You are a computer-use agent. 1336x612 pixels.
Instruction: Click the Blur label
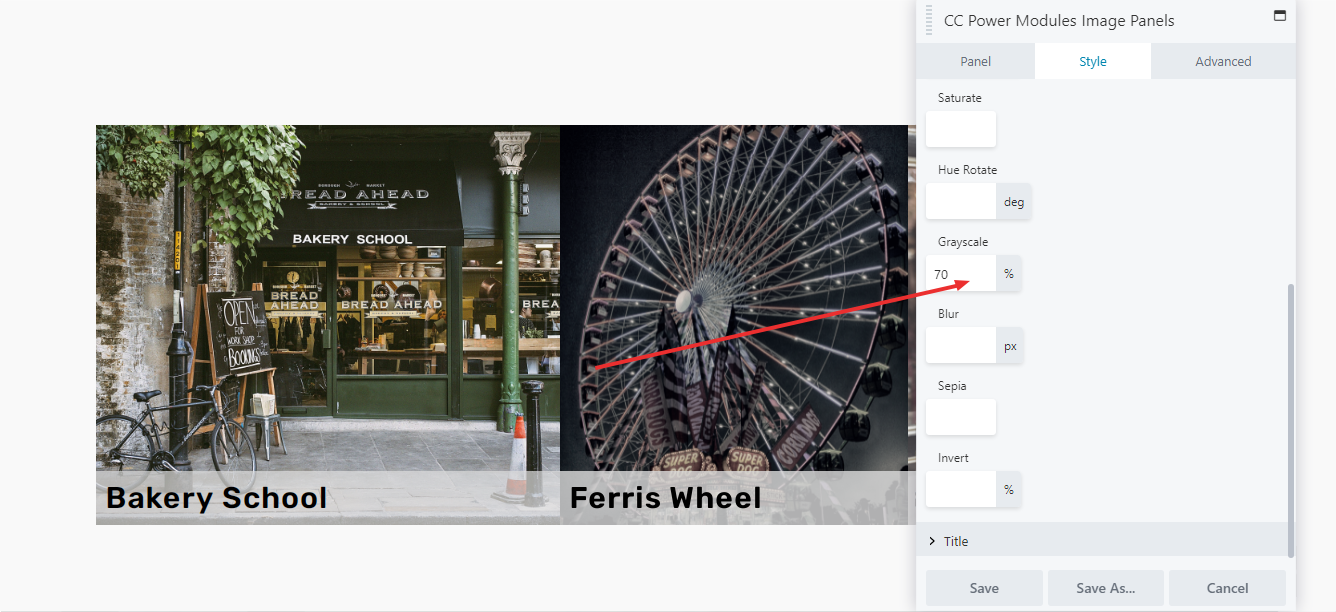click(x=948, y=314)
